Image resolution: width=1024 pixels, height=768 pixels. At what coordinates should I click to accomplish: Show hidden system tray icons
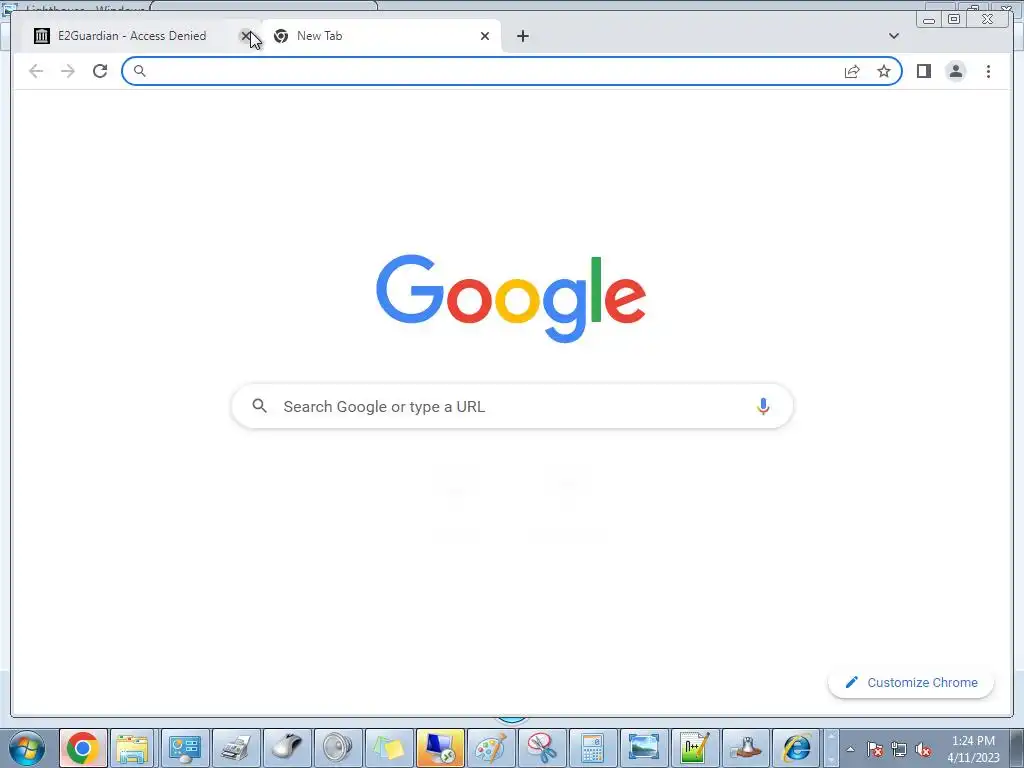click(x=850, y=749)
